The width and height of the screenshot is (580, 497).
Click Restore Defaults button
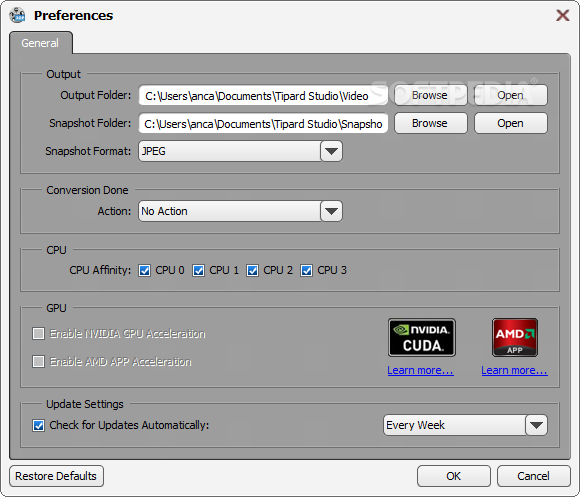coord(56,476)
